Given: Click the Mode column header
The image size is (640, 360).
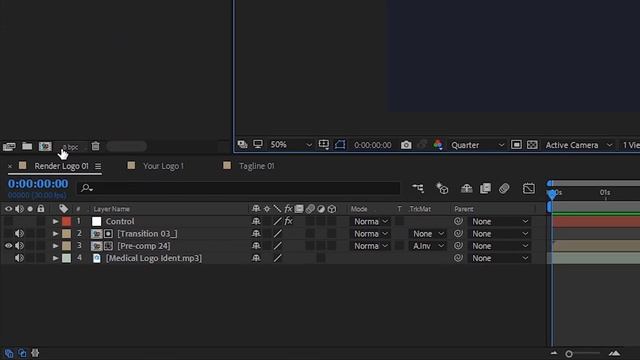Looking at the screenshot, I should pyautogui.click(x=359, y=209).
